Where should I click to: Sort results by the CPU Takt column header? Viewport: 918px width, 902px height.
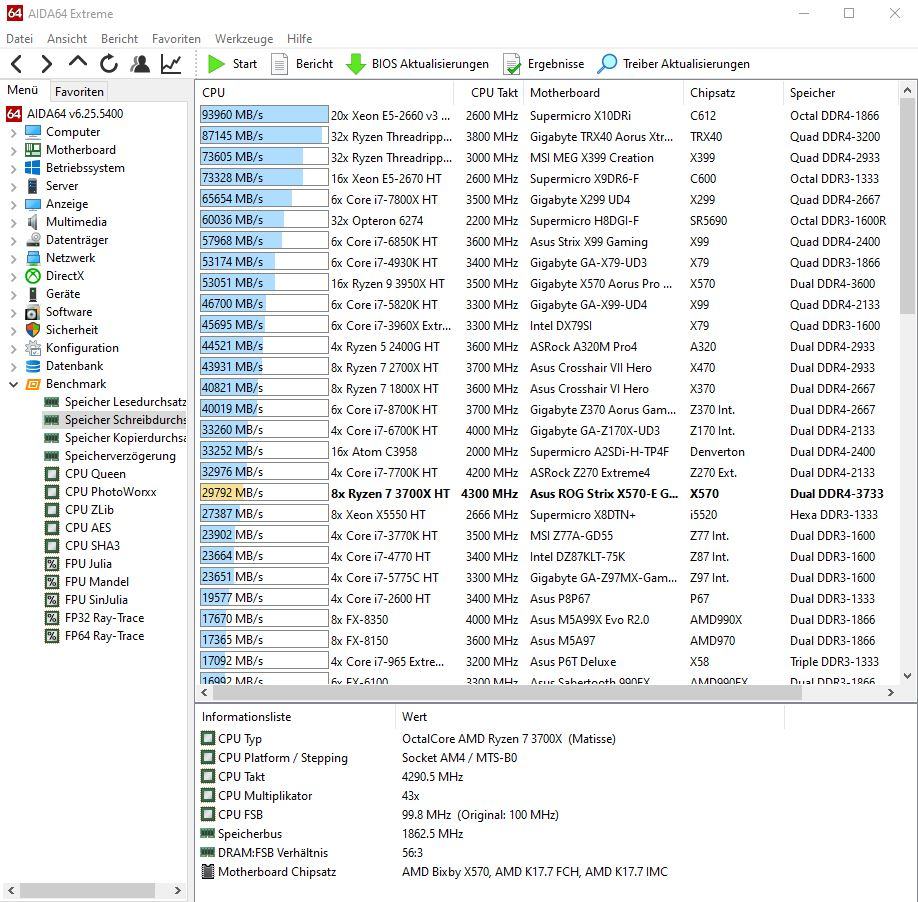488,92
